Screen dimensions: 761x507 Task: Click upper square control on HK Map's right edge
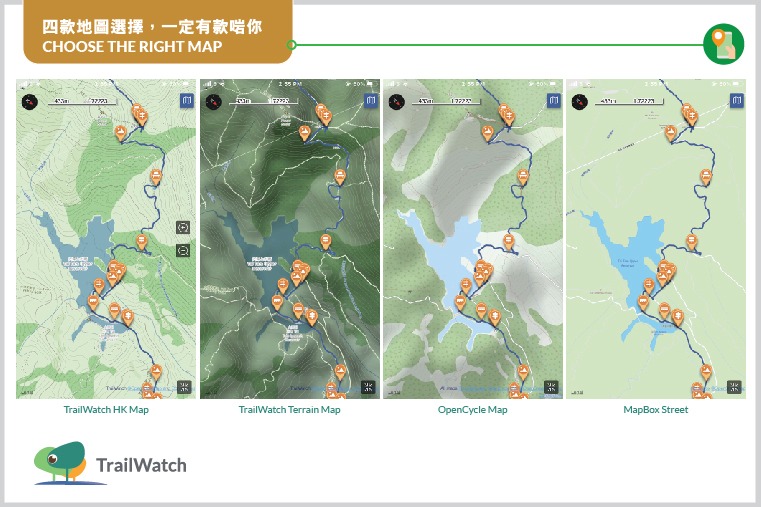(183, 227)
